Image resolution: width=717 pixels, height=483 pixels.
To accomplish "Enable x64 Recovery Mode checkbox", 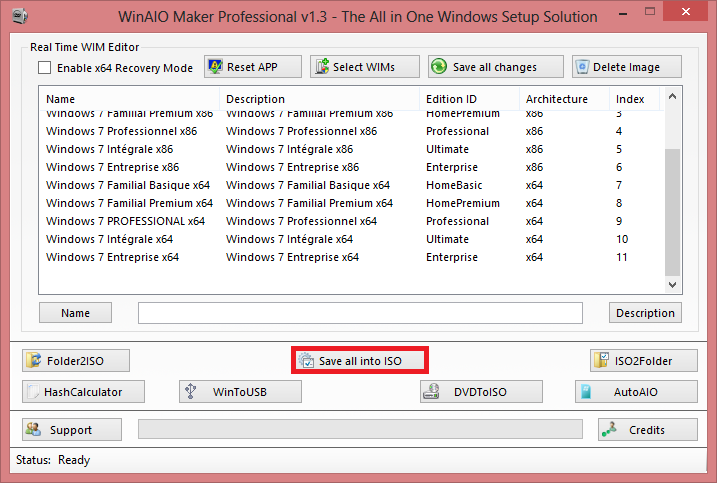I will click(44, 68).
